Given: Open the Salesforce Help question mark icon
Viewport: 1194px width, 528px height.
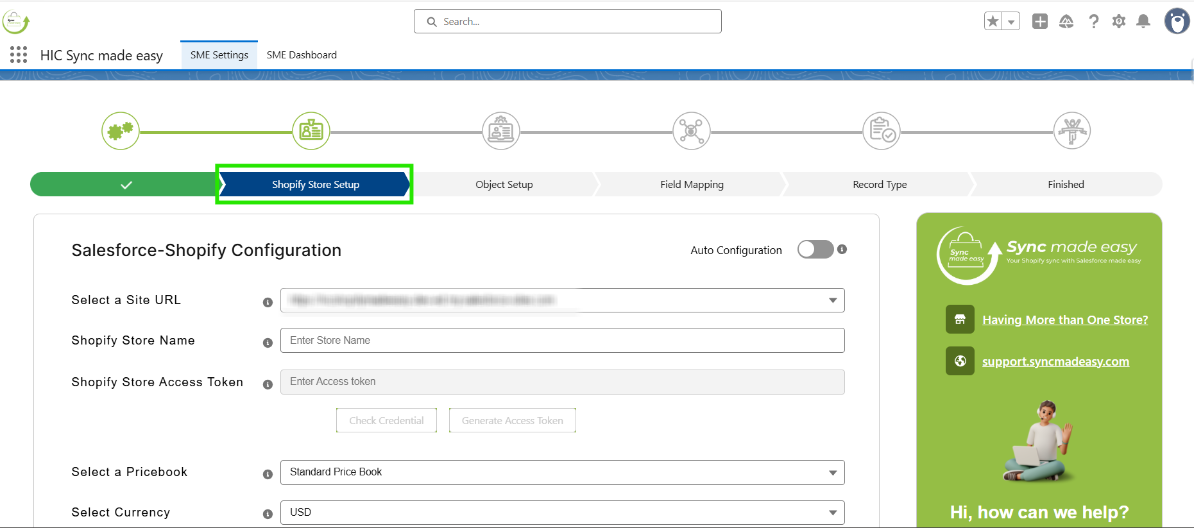Looking at the screenshot, I should (x=1094, y=21).
